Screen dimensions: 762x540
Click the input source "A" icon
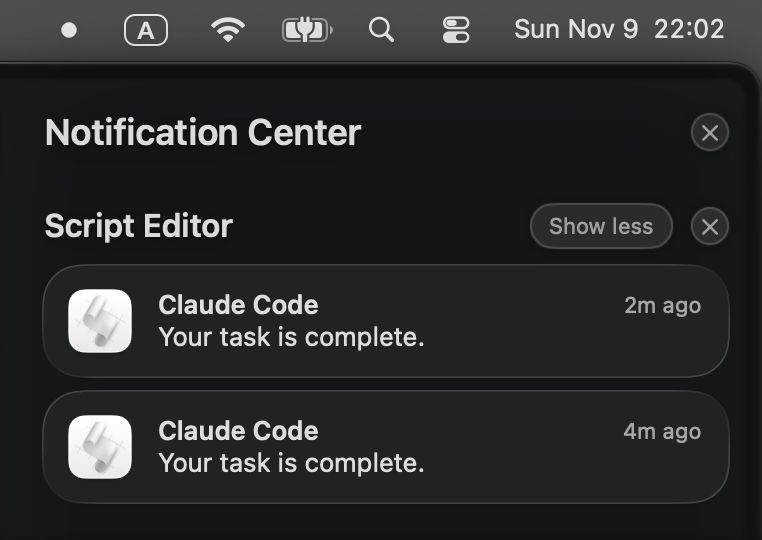click(x=146, y=30)
